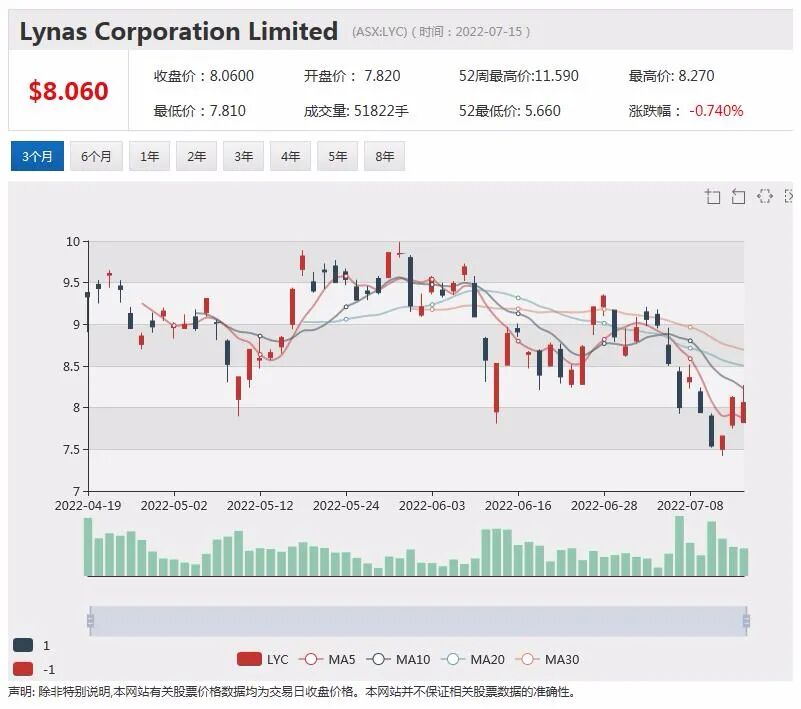Choose the 5年 range tab

[x=337, y=156]
